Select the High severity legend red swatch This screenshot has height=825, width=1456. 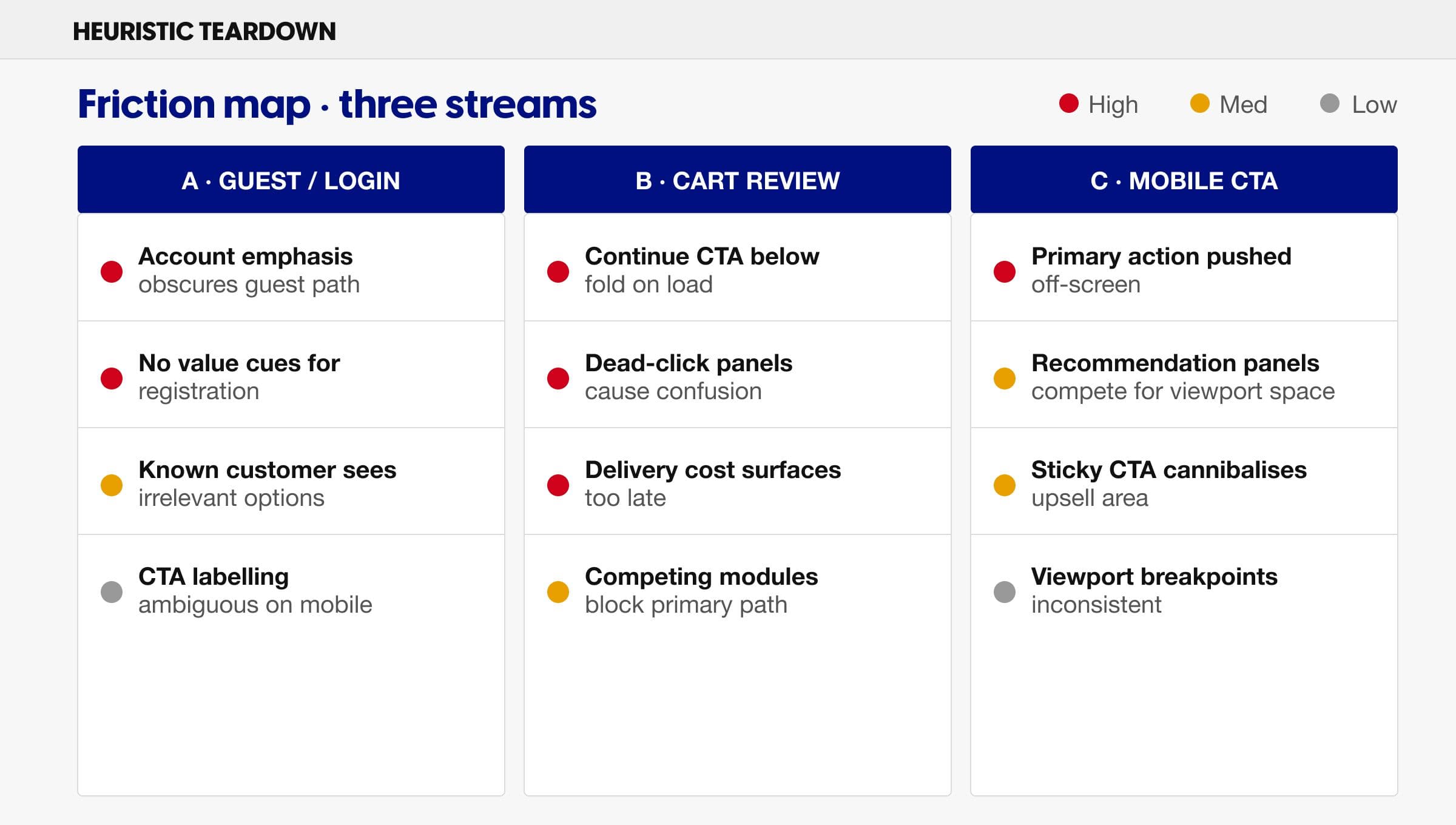coord(1069,103)
